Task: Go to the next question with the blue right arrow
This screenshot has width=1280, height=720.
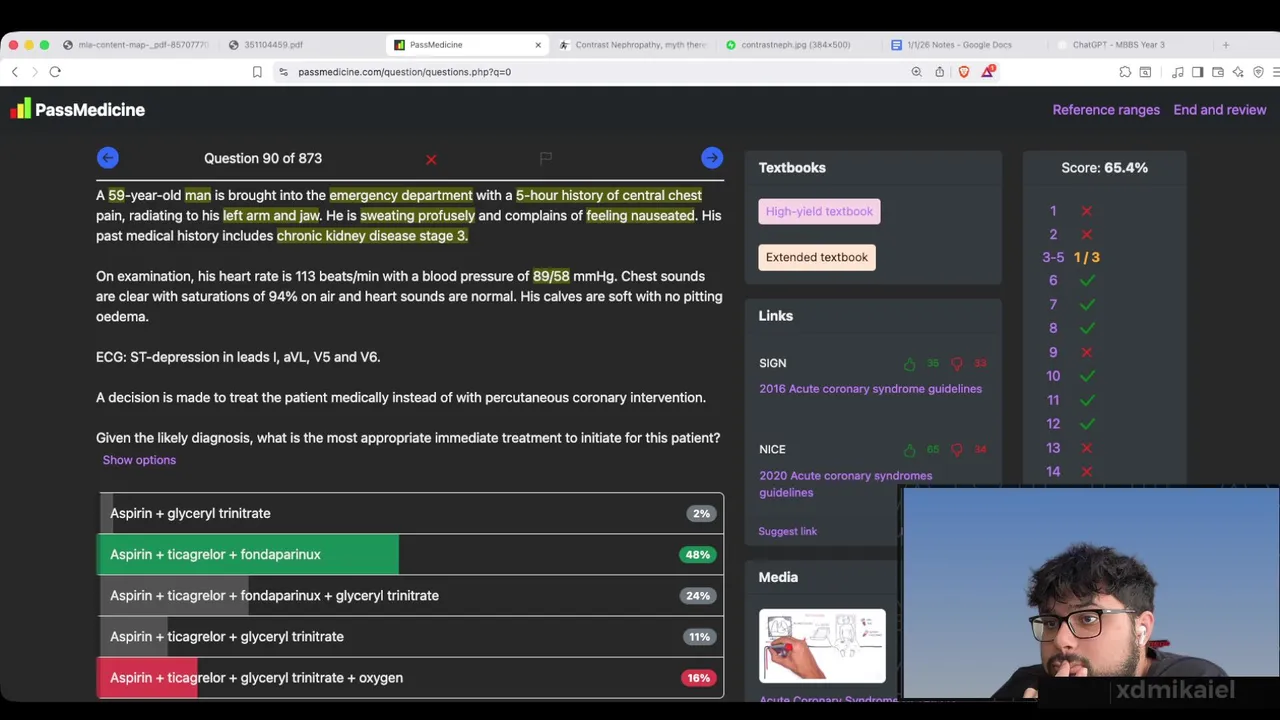Action: click(712, 158)
